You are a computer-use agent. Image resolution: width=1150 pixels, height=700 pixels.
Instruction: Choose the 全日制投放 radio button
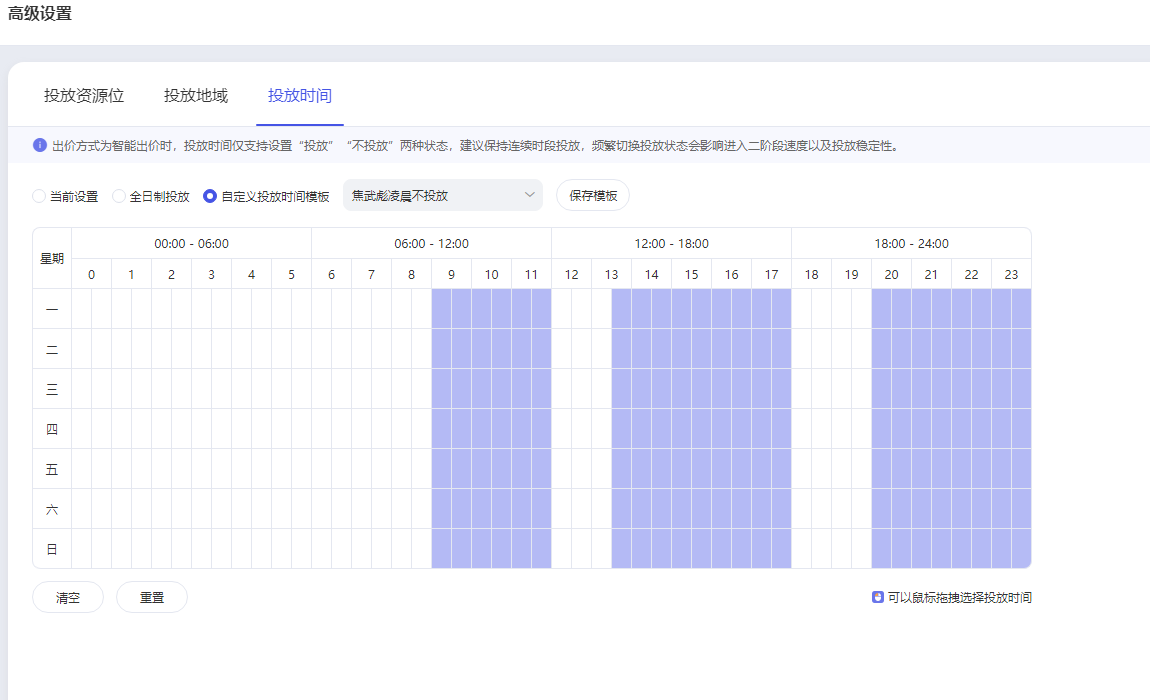point(119,196)
